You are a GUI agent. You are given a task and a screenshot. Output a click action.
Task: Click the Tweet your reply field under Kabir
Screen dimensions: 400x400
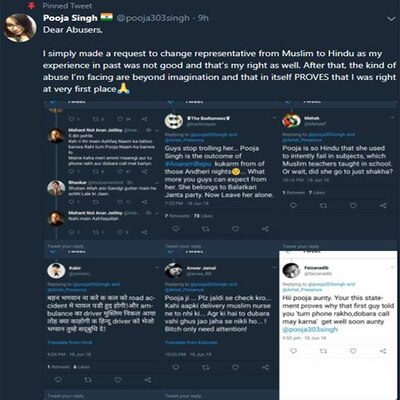[x=103, y=396]
